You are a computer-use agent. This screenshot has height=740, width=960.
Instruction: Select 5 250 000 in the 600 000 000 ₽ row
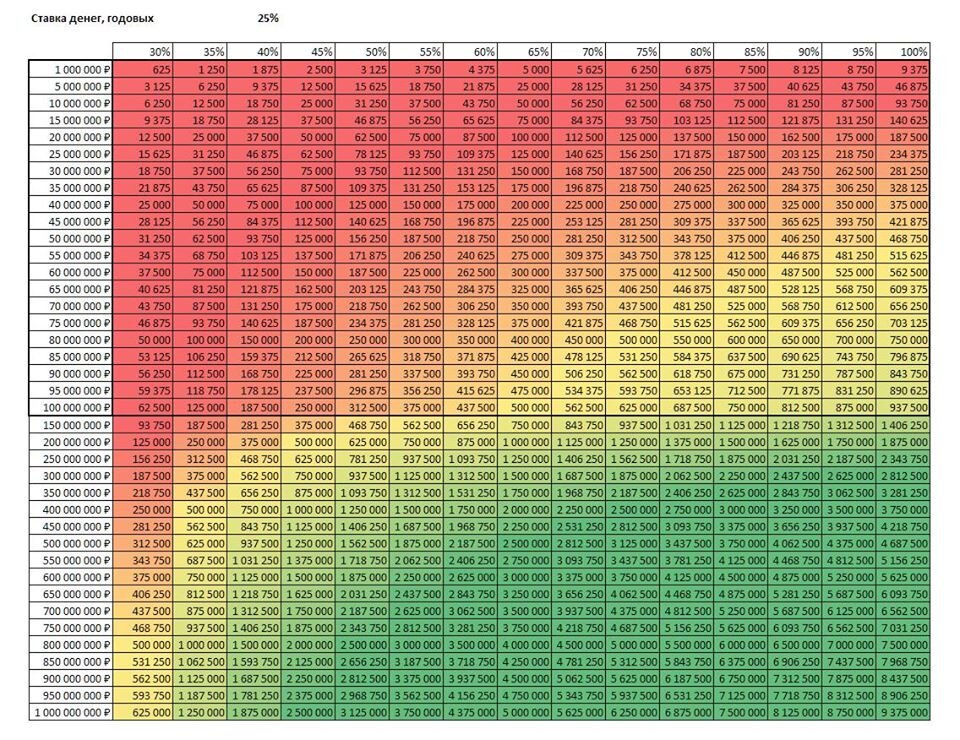[x=849, y=577]
